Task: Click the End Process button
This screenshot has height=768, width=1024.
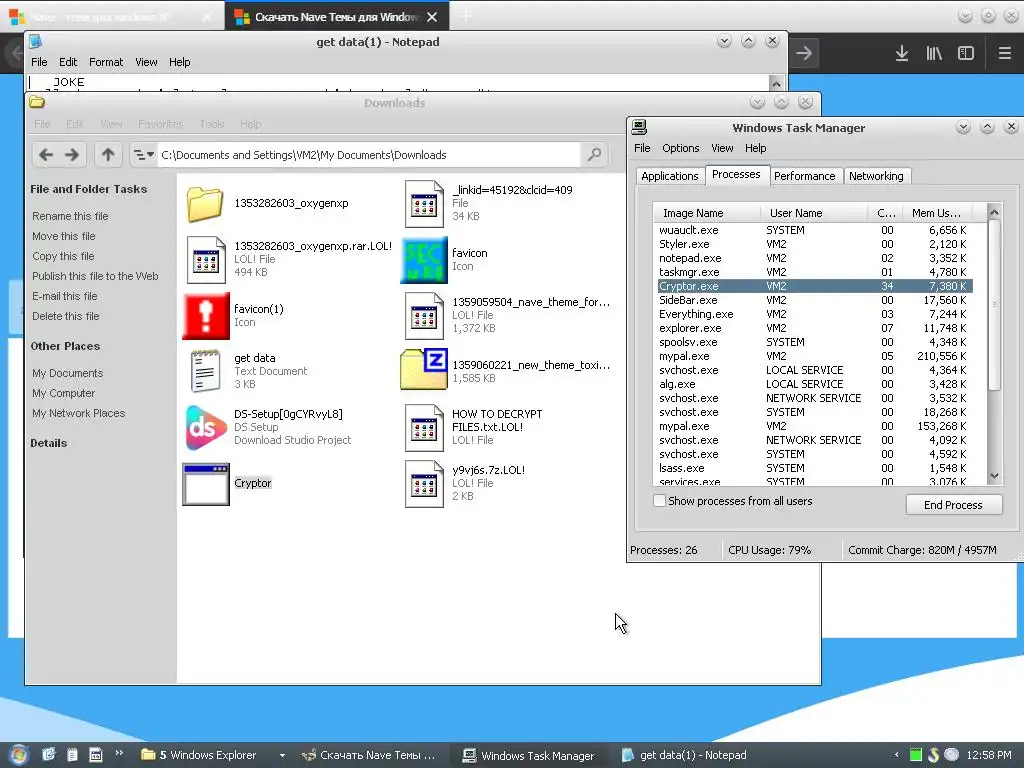Action: (953, 505)
